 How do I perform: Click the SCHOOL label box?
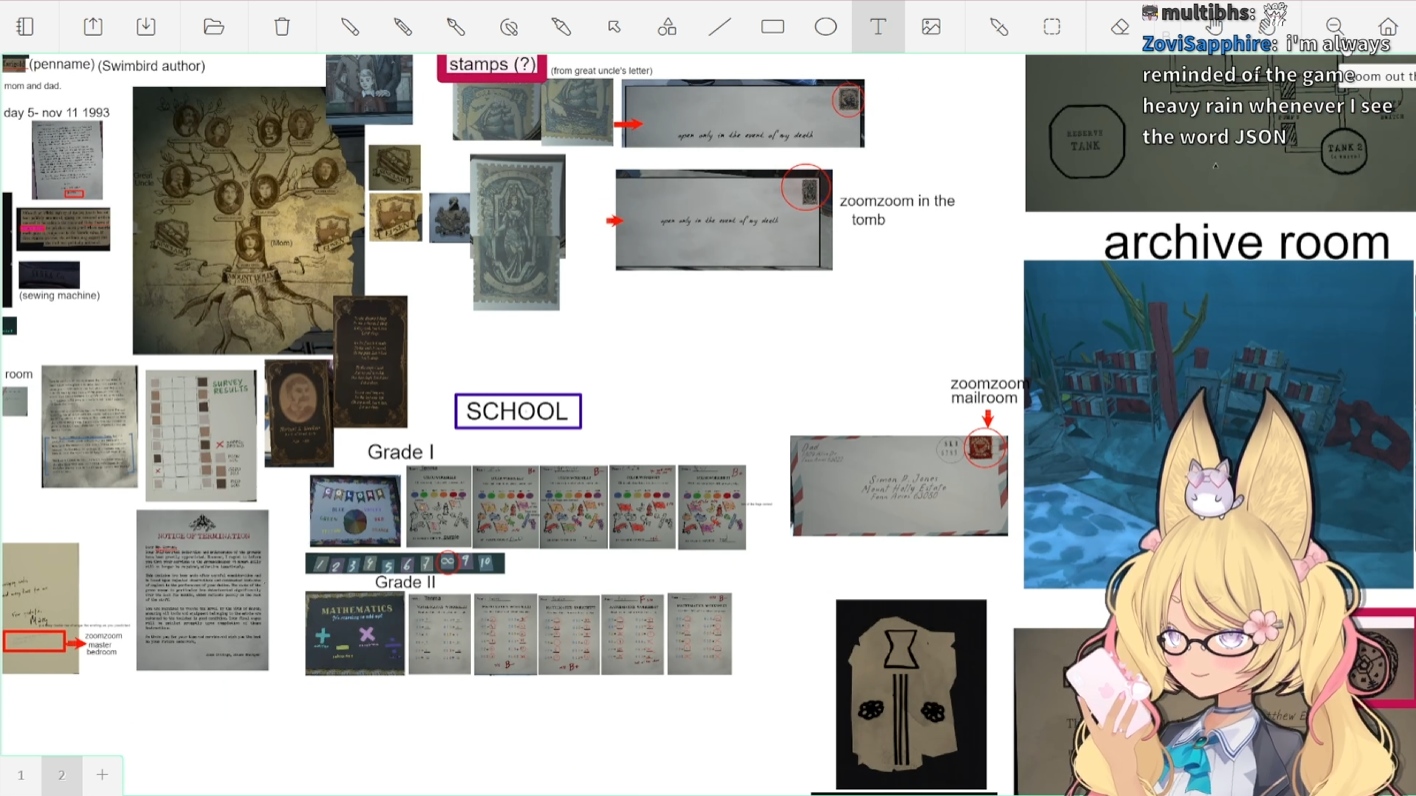coord(518,411)
